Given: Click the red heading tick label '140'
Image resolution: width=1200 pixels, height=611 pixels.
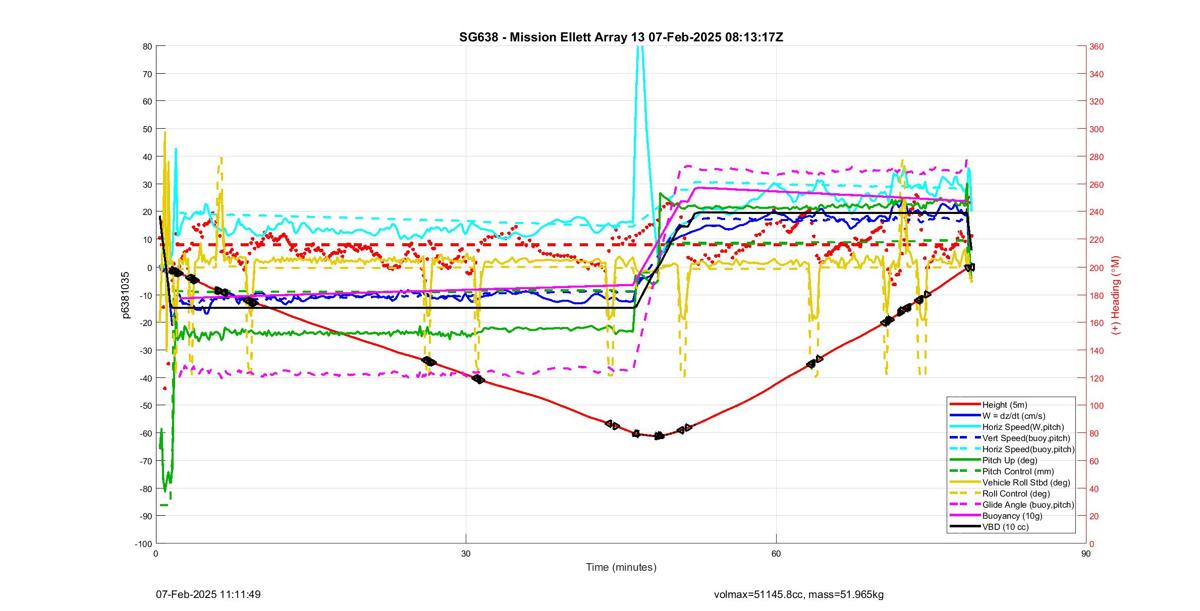Looking at the screenshot, I should (x=1097, y=350).
